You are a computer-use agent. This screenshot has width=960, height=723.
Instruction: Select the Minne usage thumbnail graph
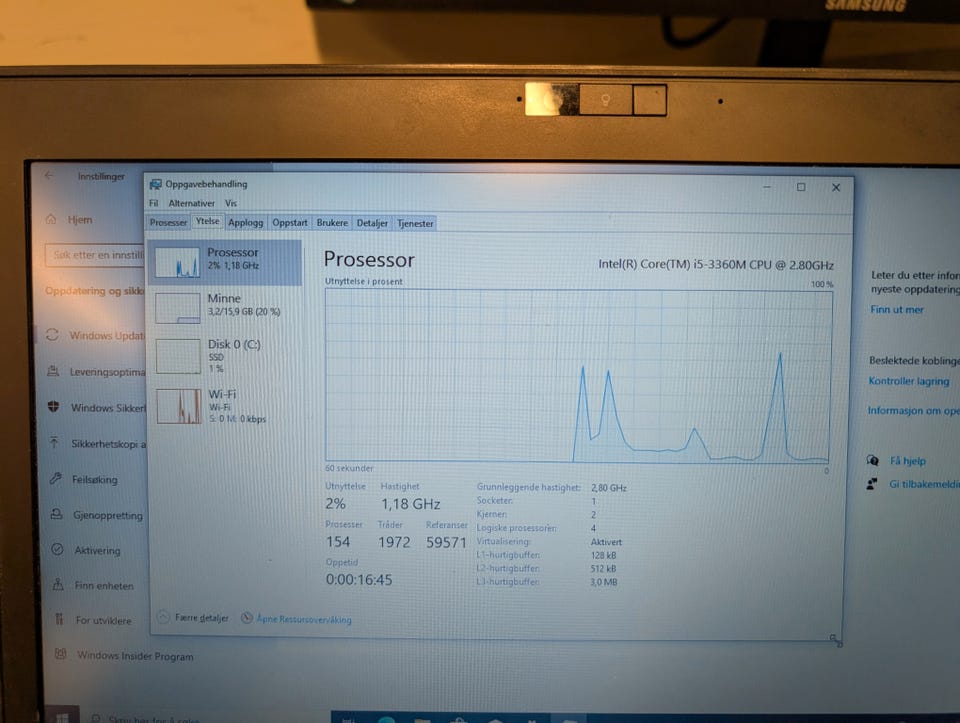coord(178,308)
